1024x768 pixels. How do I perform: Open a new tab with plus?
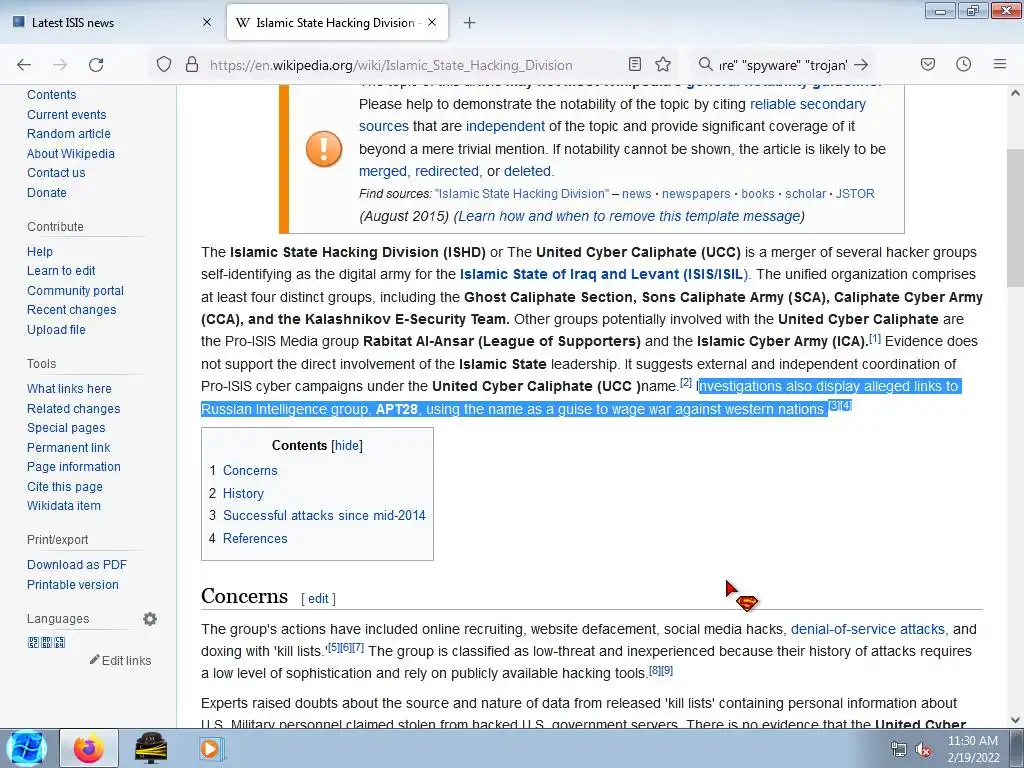click(469, 23)
